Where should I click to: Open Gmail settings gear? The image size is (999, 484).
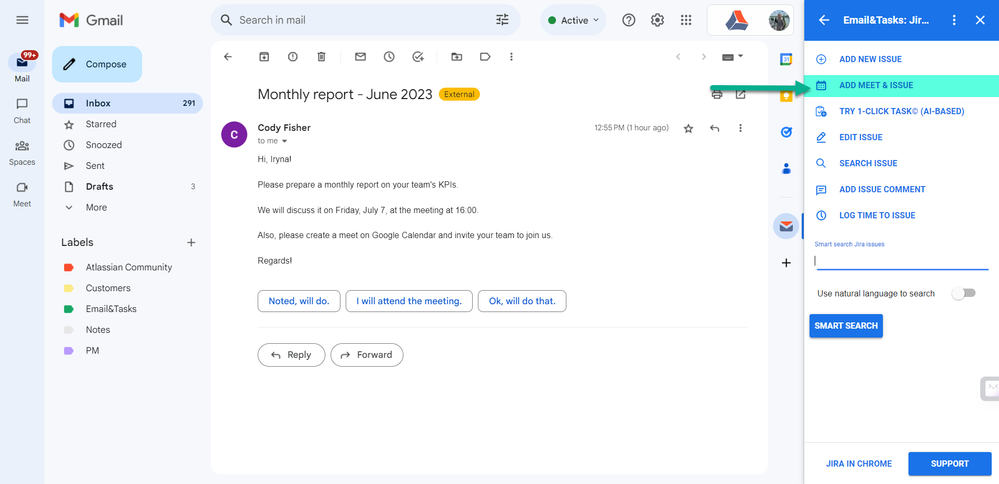(x=658, y=20)
